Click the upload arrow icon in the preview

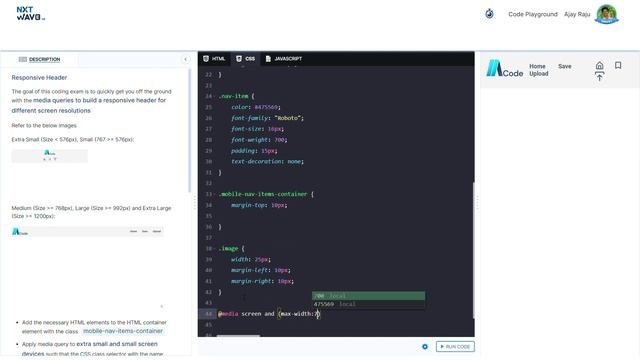coord(599,76)
